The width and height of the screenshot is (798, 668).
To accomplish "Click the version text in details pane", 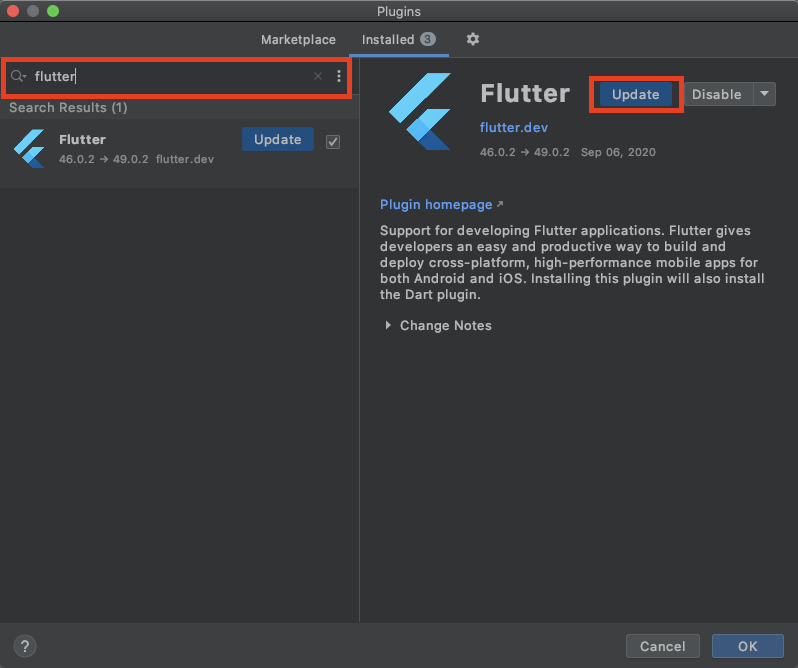I will click(x=524, y=152).
